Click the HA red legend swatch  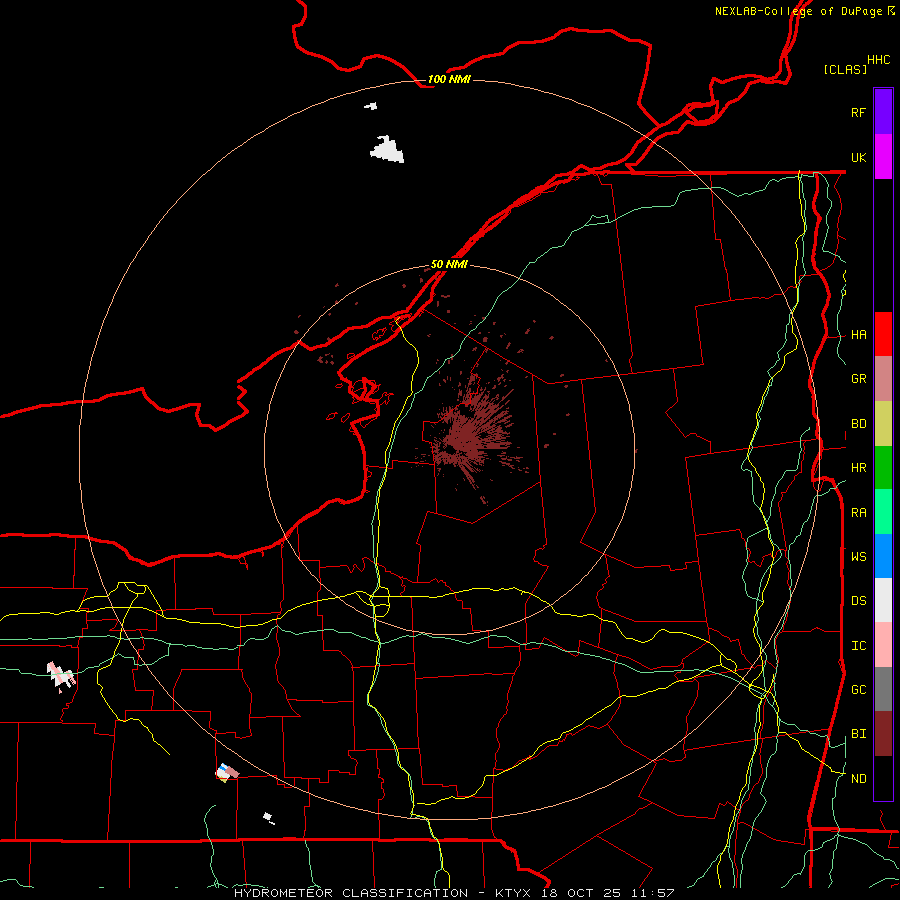[883, 334]
